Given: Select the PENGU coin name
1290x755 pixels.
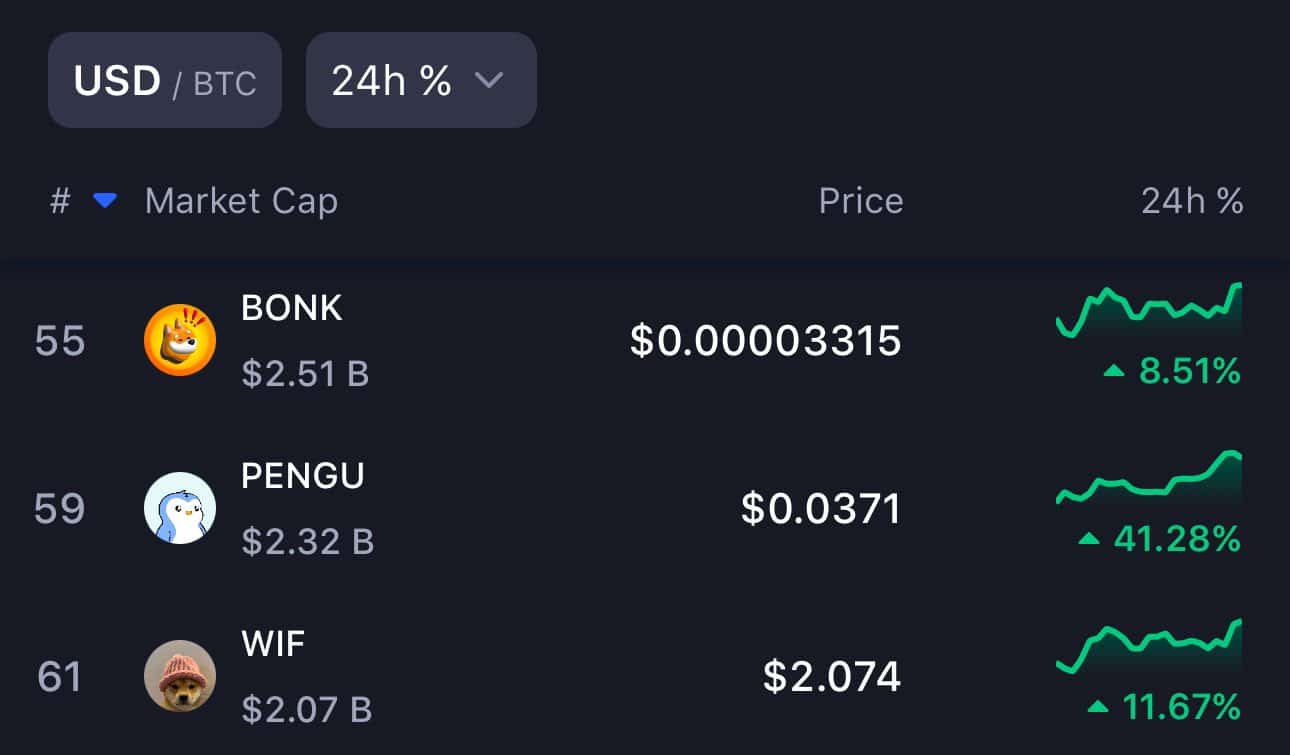Looking at the screenshot, I should pyautogui.click(x=303, y=476).
